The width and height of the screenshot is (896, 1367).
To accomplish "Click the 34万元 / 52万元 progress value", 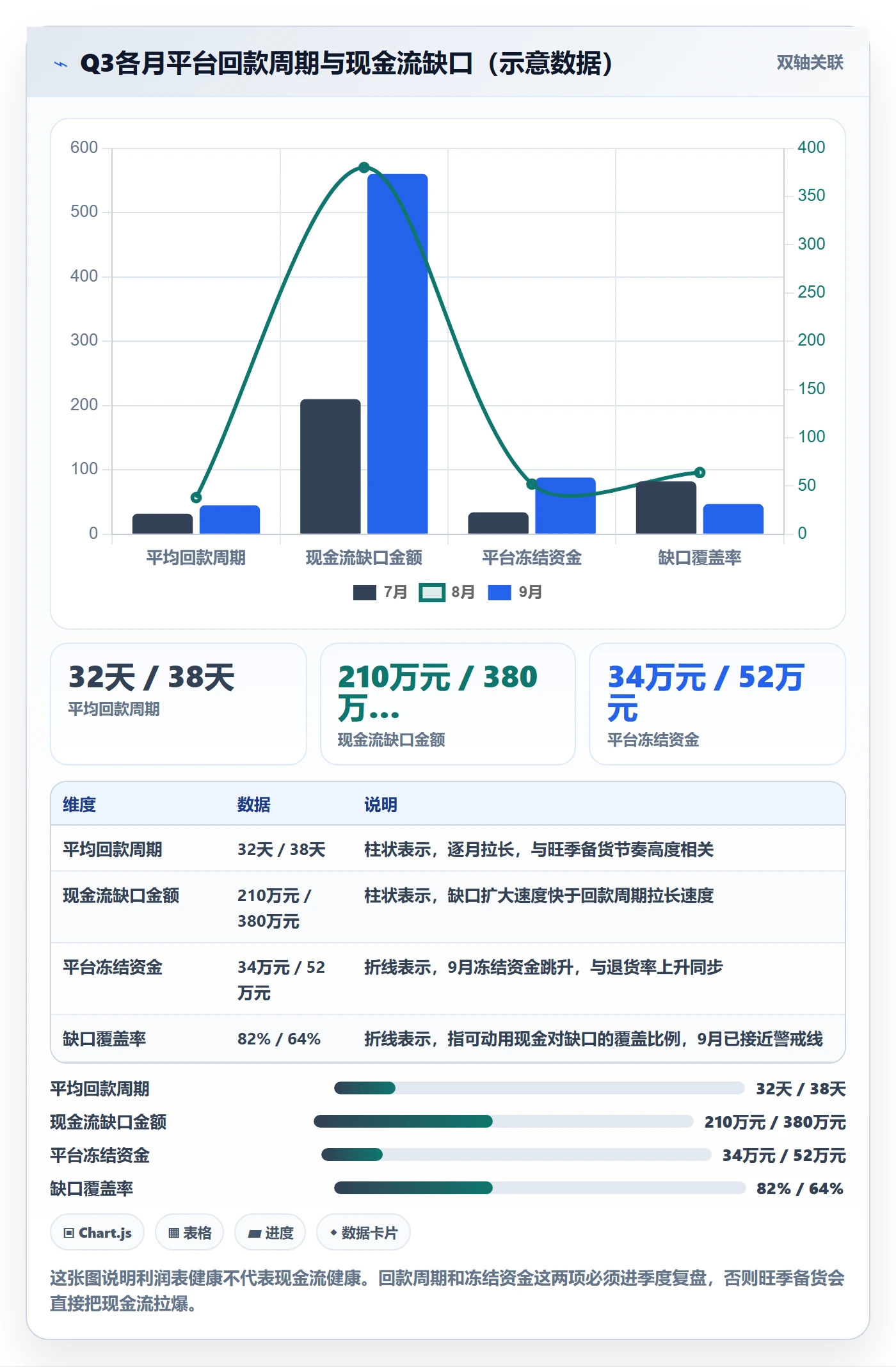I will pyautogui.click(x=784, y=1155).
